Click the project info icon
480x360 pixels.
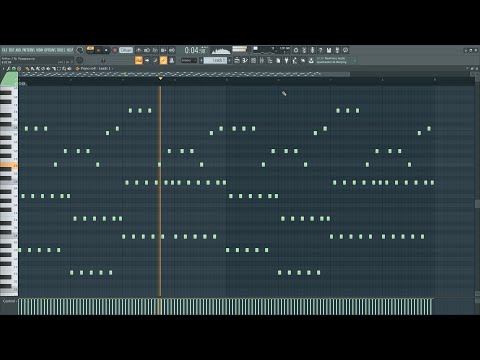click(x=345, y=50)
